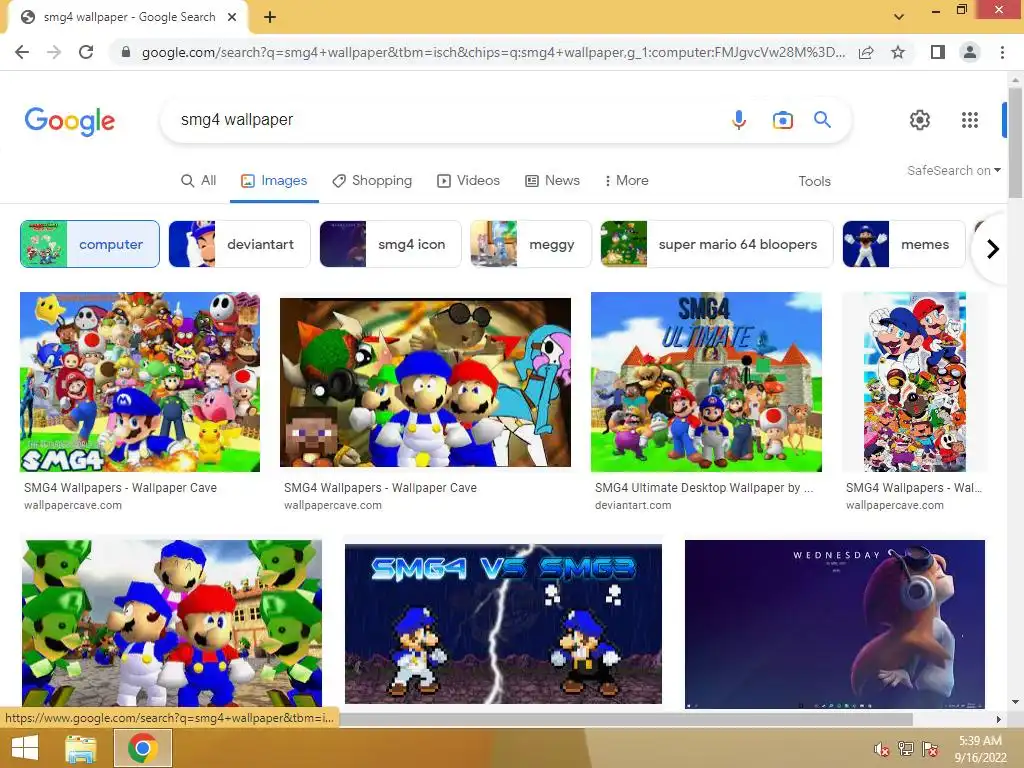
Task: Expand the SafeSearch on dropdown
Action: 953,170
